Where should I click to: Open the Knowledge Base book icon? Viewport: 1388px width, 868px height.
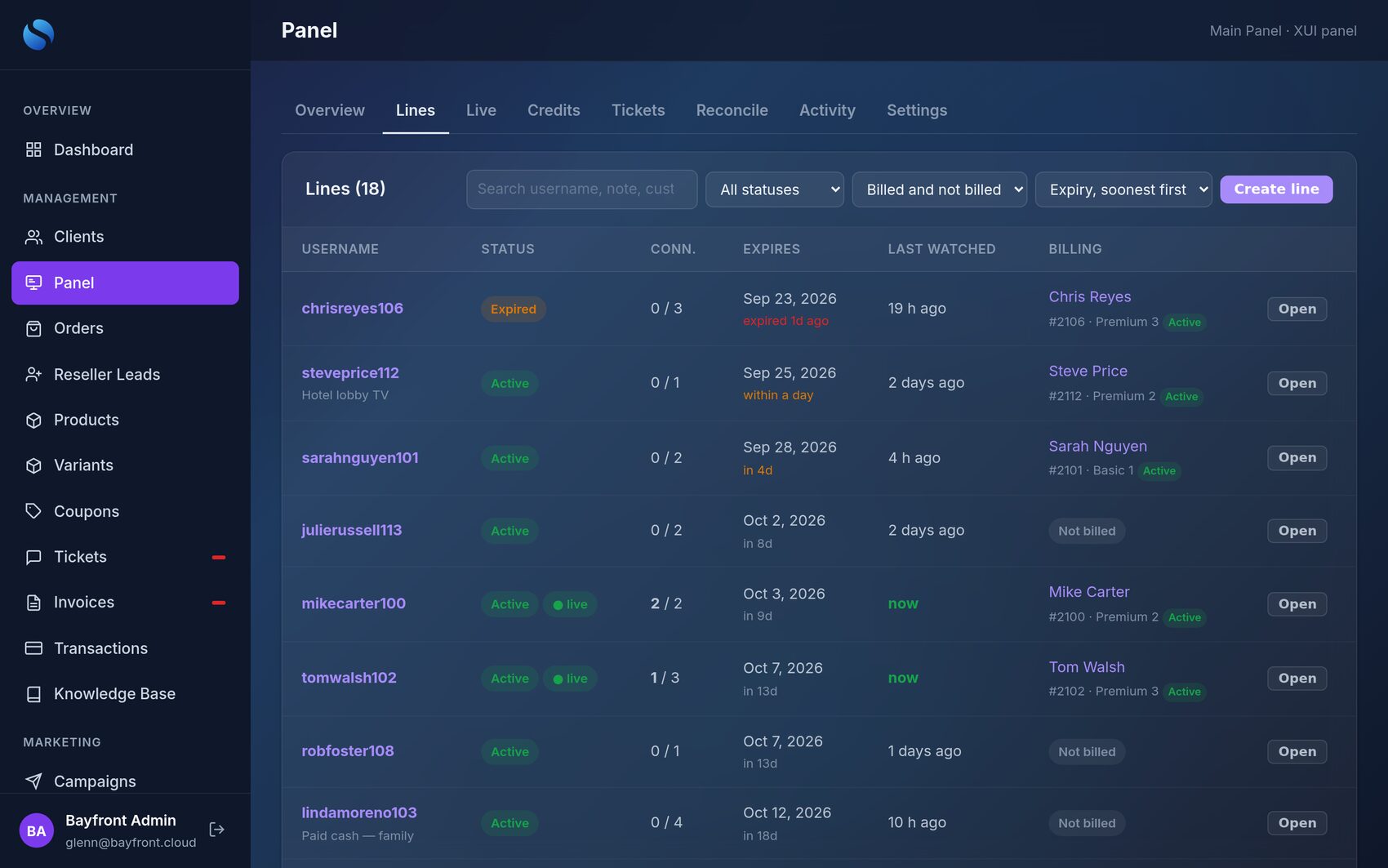[33, 694]
